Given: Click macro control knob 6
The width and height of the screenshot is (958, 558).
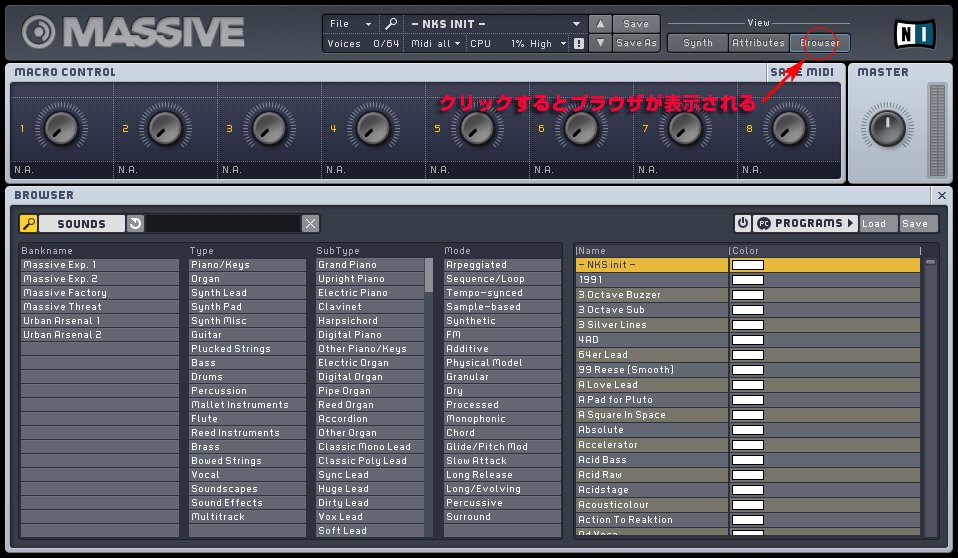Looking at the screenshot, I should [581, 128].
